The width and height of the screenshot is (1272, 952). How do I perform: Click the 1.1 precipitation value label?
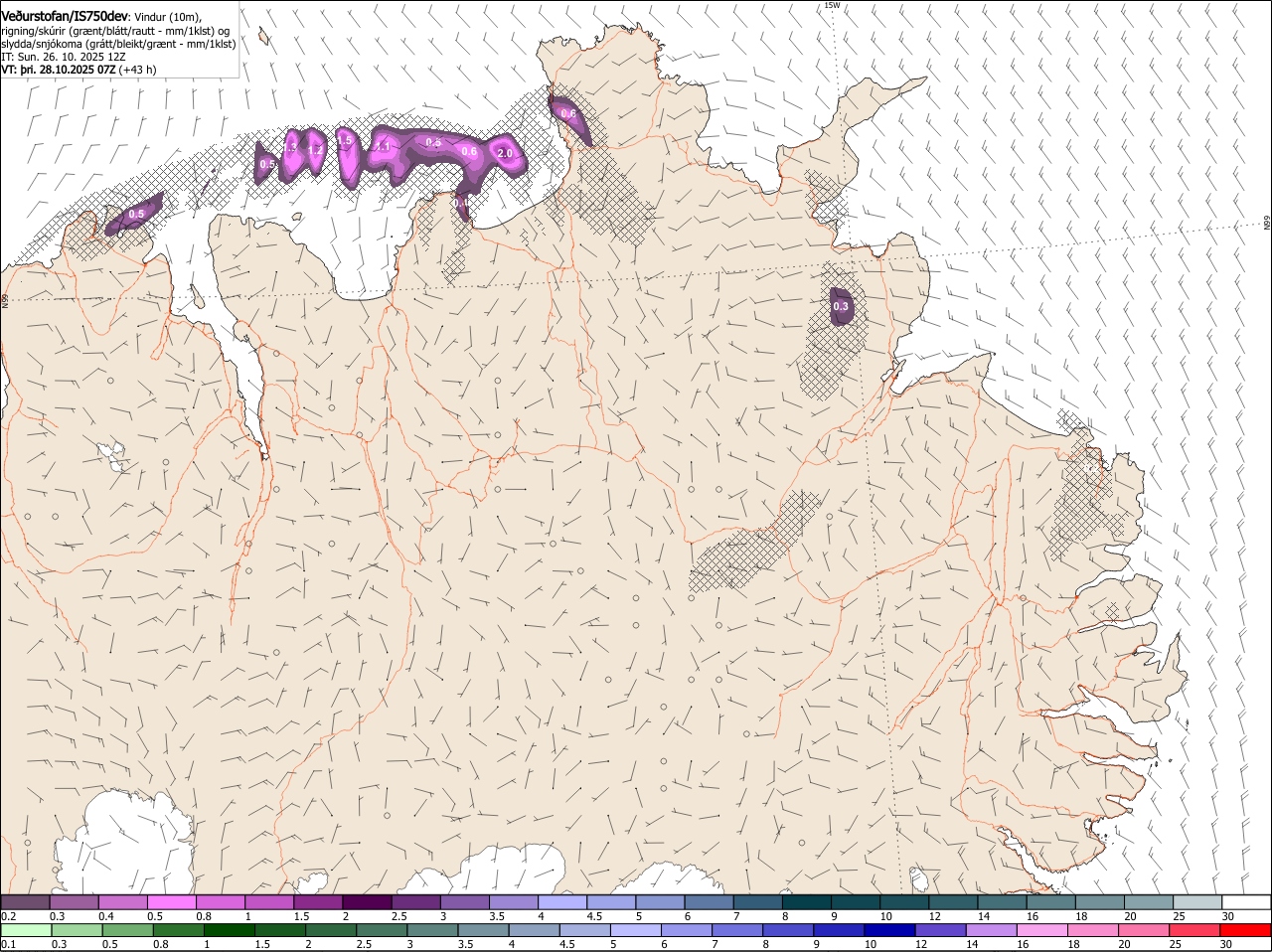pyautogui.click(x=383, y=147)
